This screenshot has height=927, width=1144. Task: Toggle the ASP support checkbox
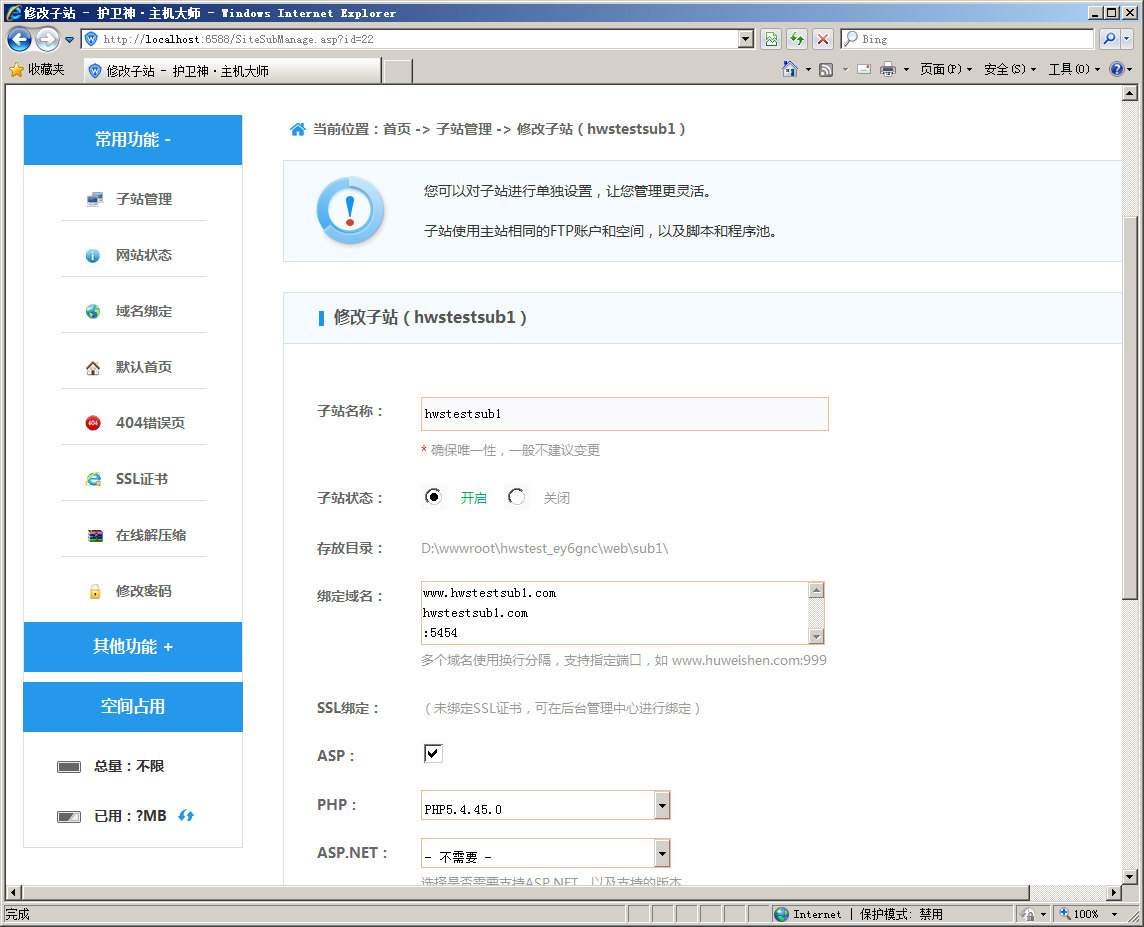pyautogui.click(x=433, y=754)
